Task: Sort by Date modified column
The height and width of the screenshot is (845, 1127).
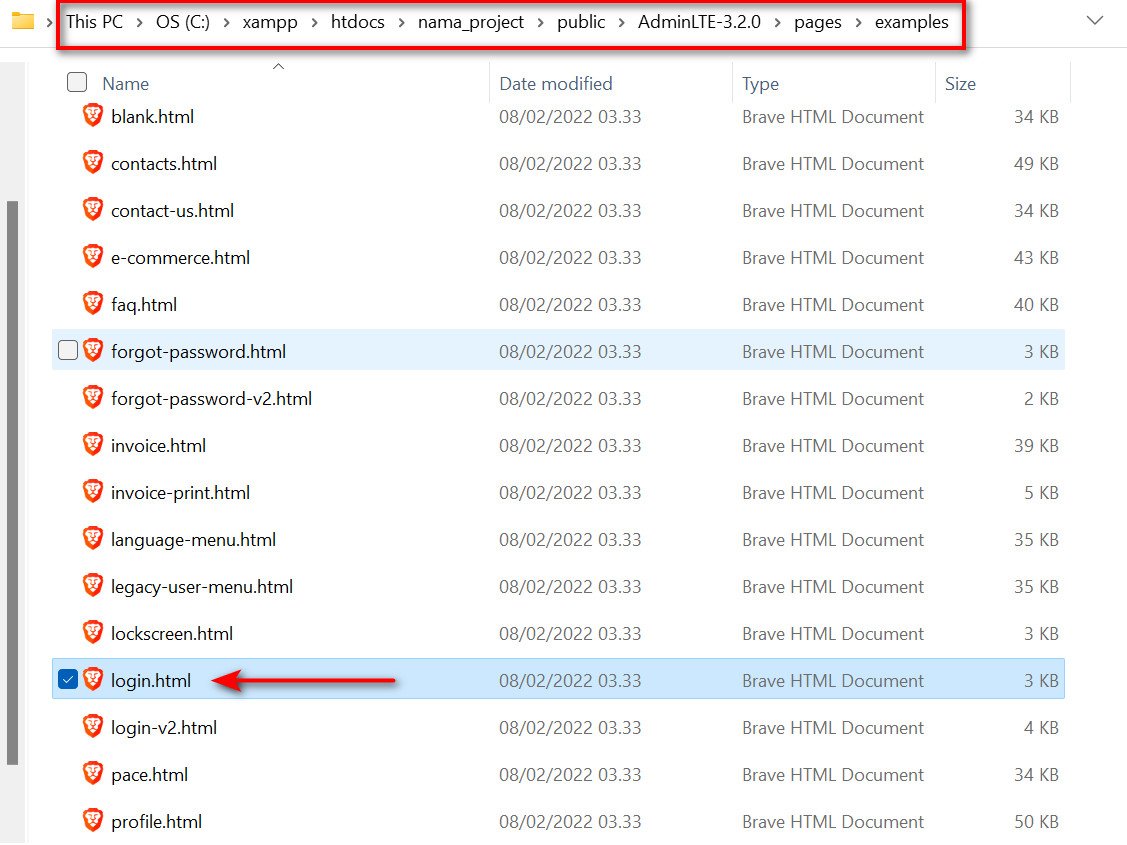Action: pyautogui.click(x=556, y=84)
